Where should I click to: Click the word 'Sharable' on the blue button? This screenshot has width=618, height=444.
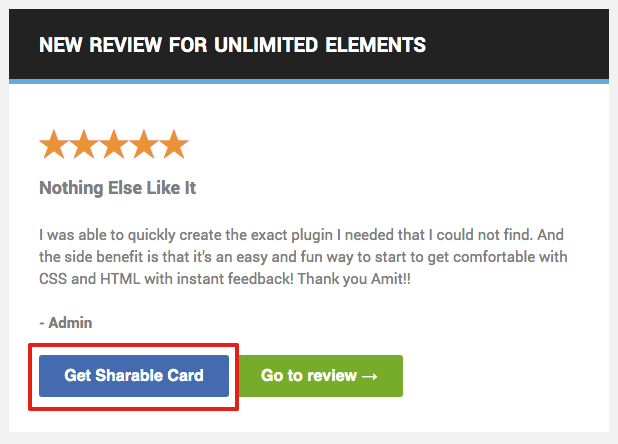coord(131,376)
